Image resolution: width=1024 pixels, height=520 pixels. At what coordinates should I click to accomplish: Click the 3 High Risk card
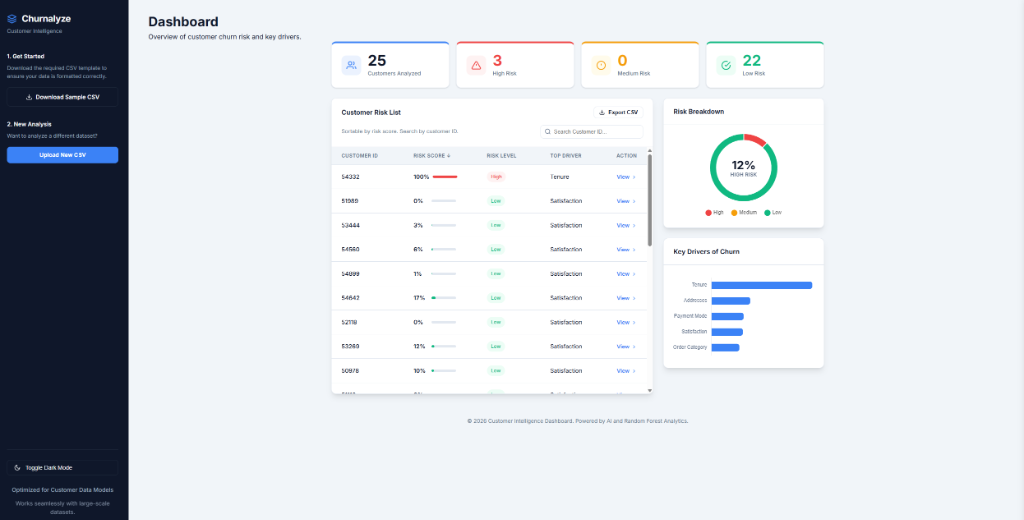515,65
